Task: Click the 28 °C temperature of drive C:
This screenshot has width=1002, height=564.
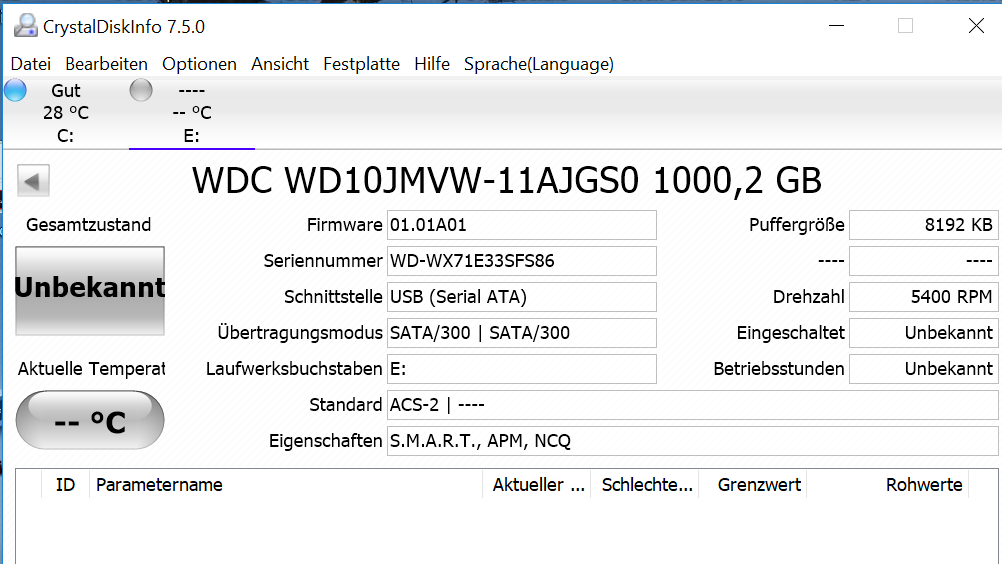Action: [x=66, y=113]
